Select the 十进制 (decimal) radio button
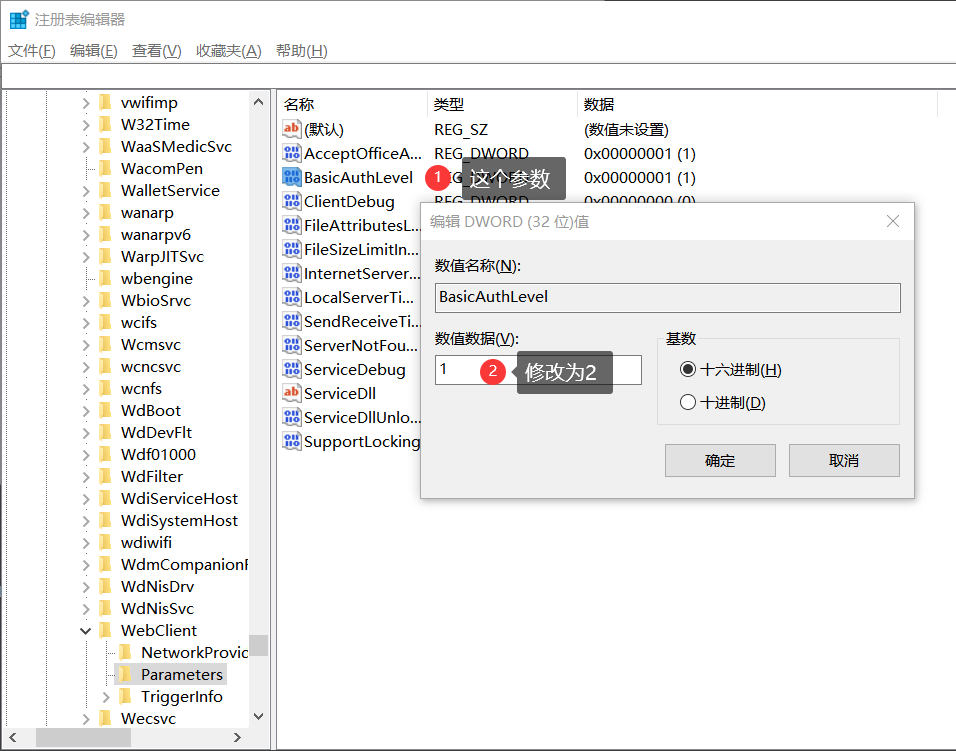The height and width of the screenshot is (751, 956). [x=687, y=403]
